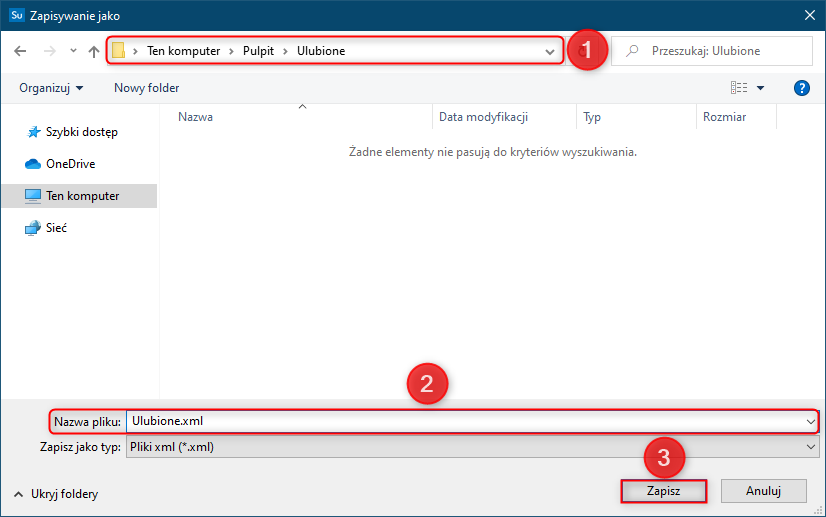Click the chevron between Ten komputer and Pulpit
This screenshot has height=517, width=826.
pyautogui.click(x=231, y=51)
